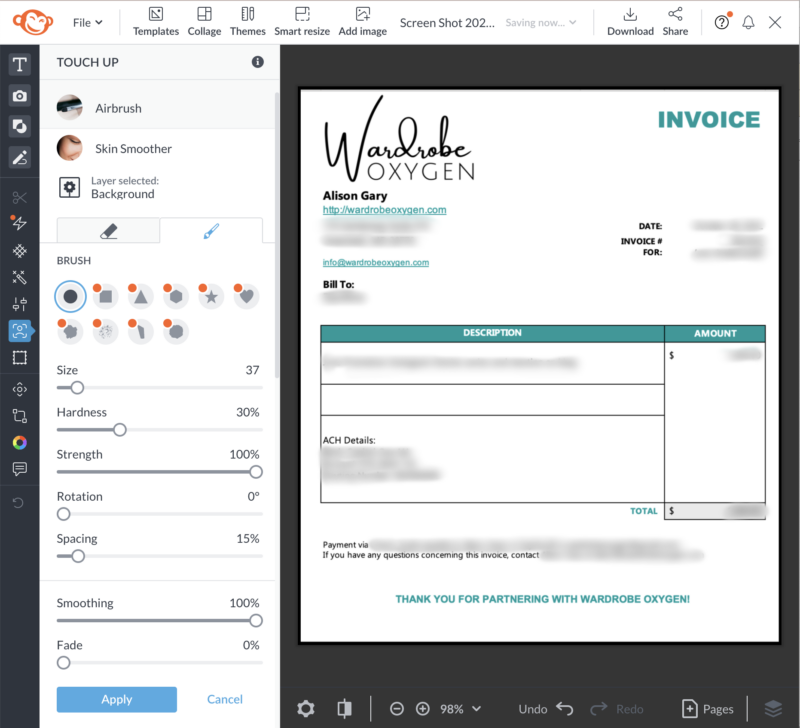Open the Comments speech bubble tool
This screenshot has width=800, height=728.
pos(19,469)
